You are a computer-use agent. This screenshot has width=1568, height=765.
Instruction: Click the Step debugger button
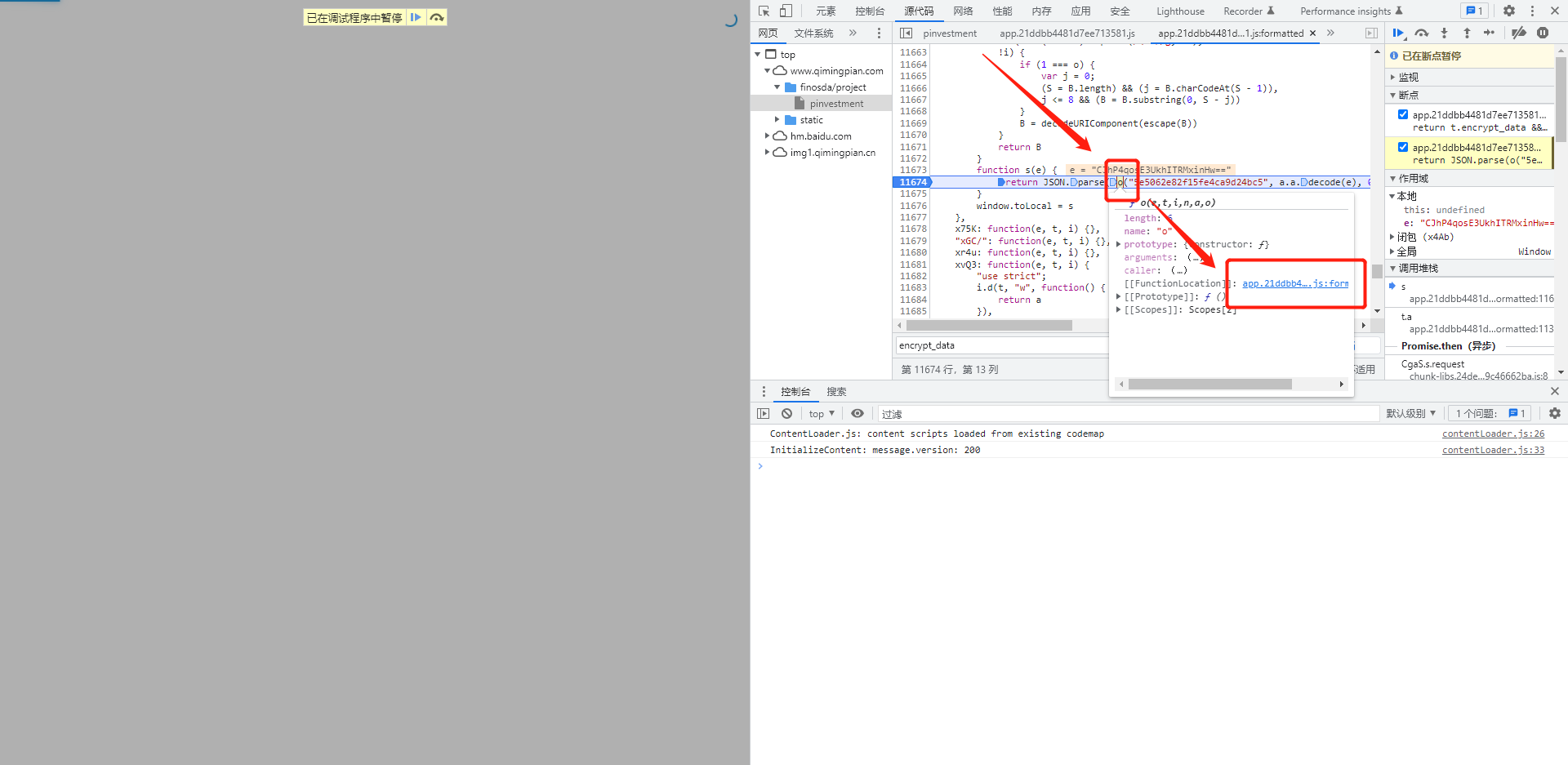point(1489,33)
